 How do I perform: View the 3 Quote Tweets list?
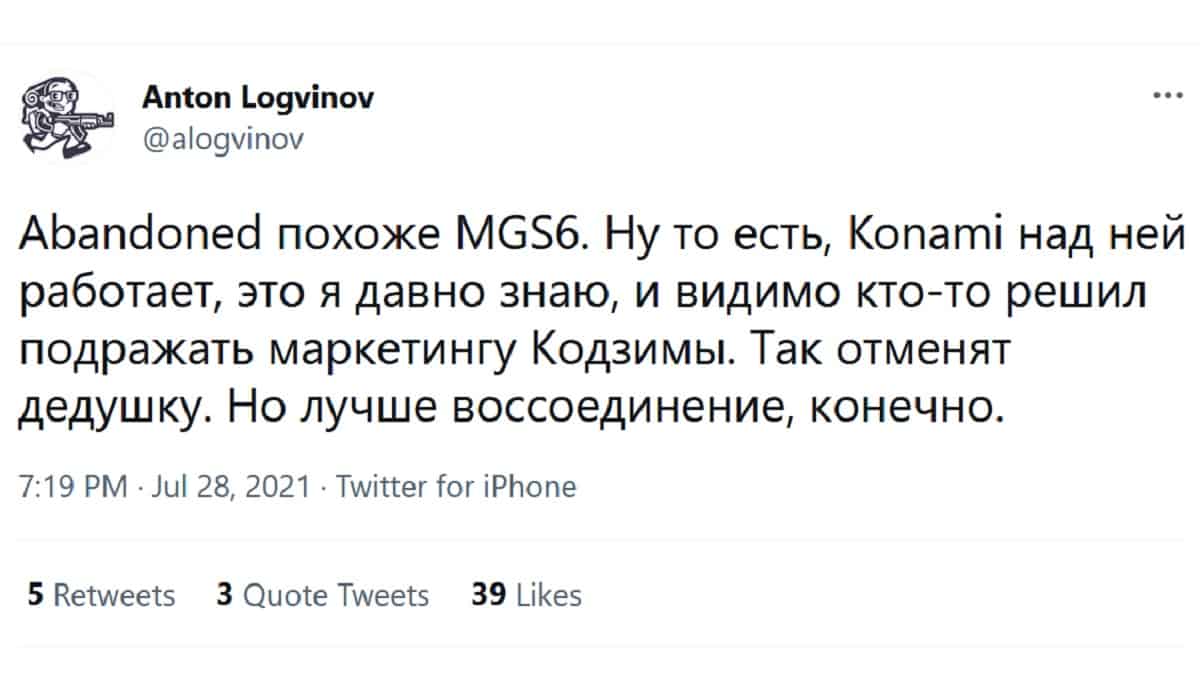[x=322, y=596]
